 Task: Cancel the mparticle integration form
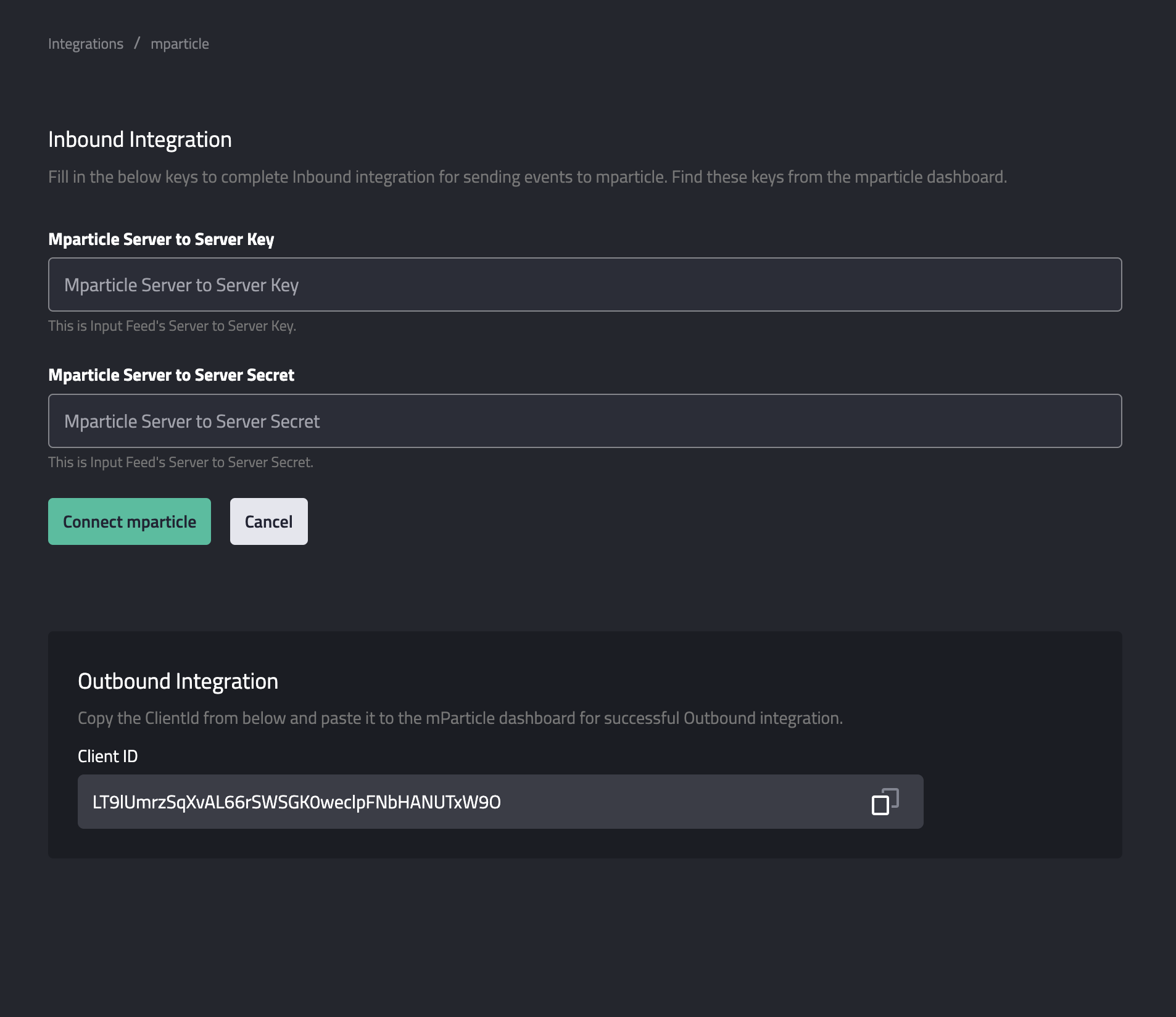[269, 521]
